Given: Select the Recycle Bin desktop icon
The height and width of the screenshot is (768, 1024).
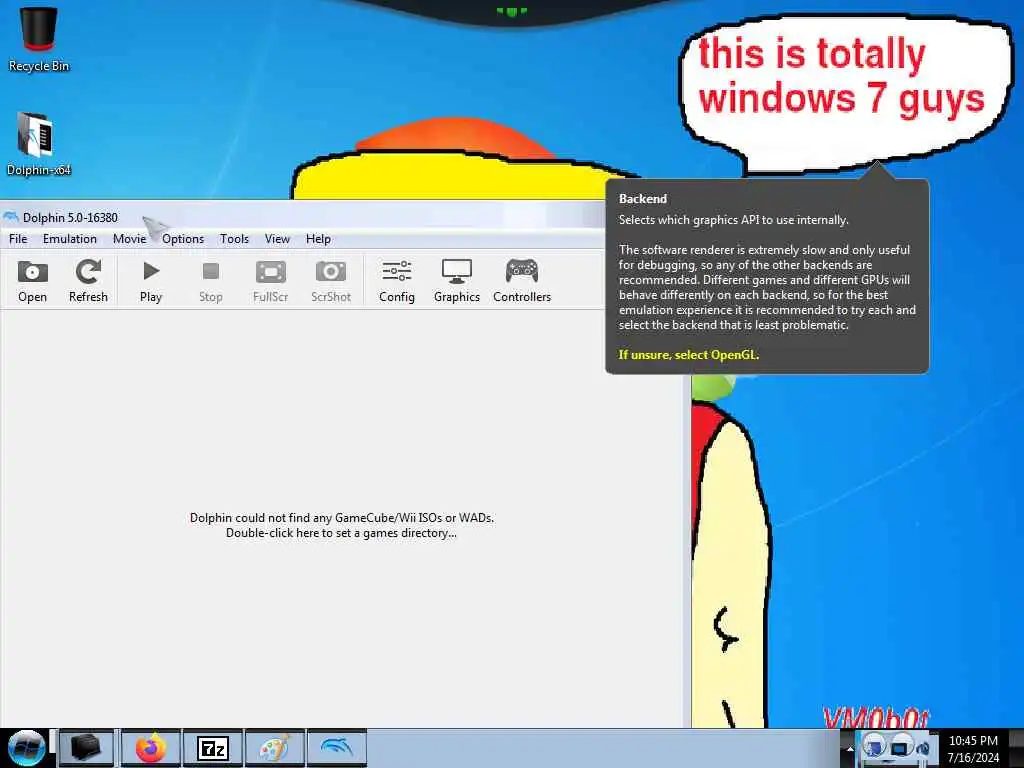Looking at the screenshot, I should tap(38, 39).
